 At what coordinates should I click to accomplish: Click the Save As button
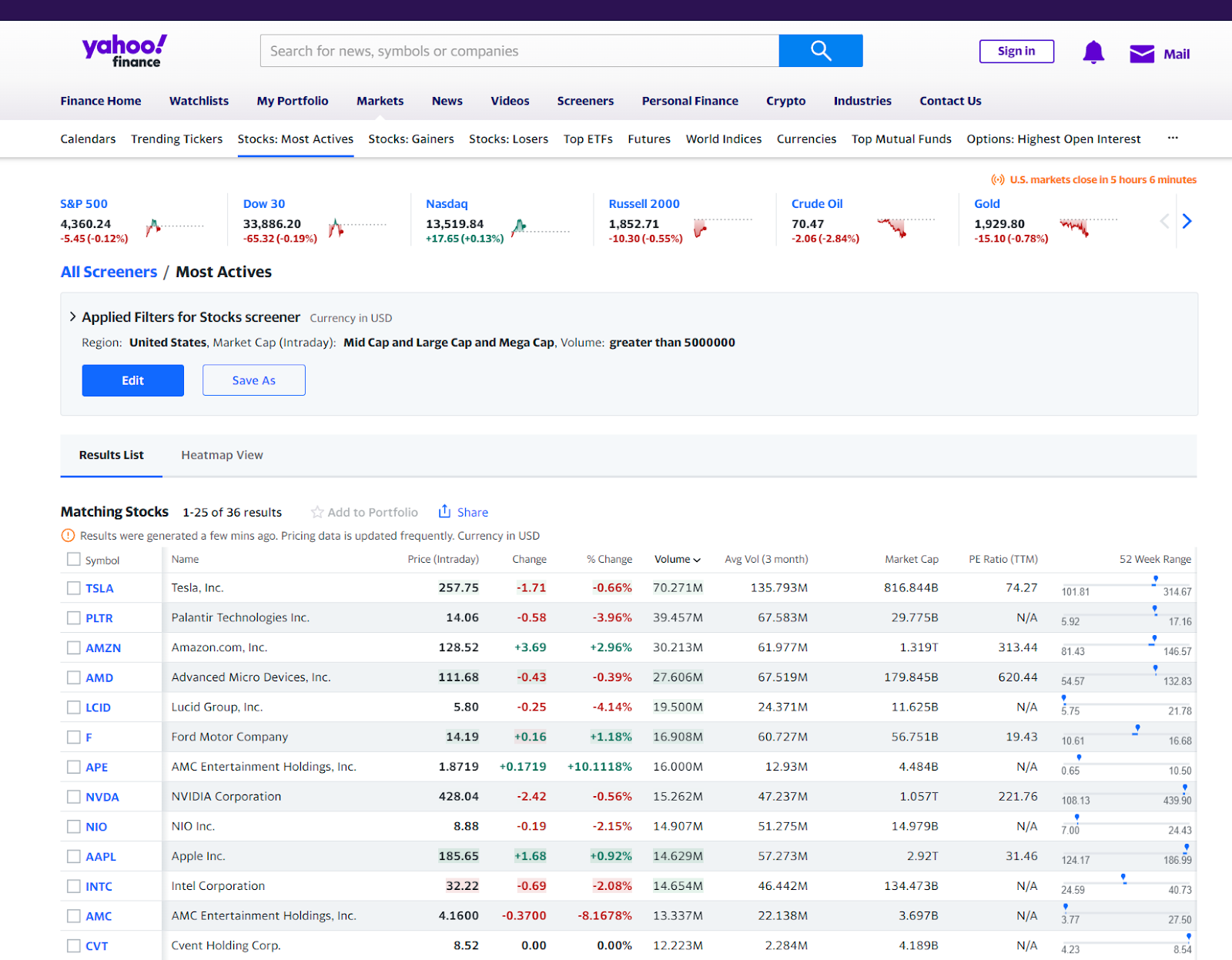[253, 380]
